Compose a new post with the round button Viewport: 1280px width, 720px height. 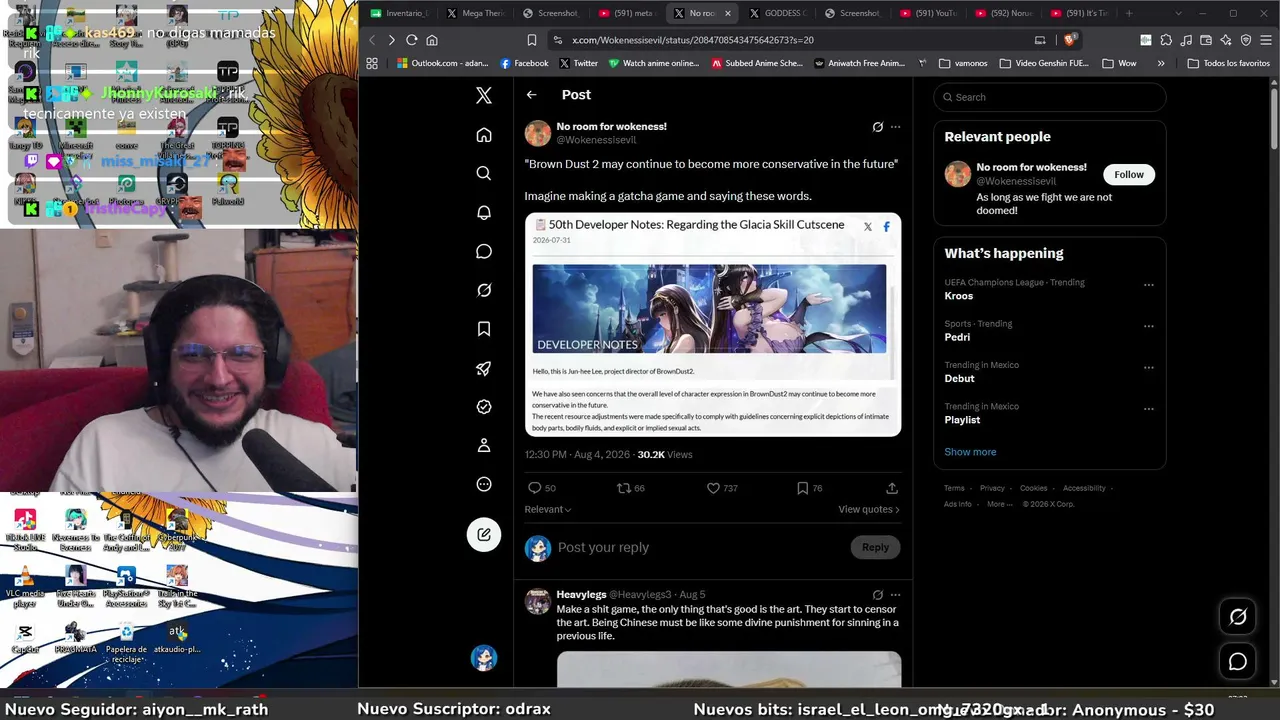(x=484, y=534)
